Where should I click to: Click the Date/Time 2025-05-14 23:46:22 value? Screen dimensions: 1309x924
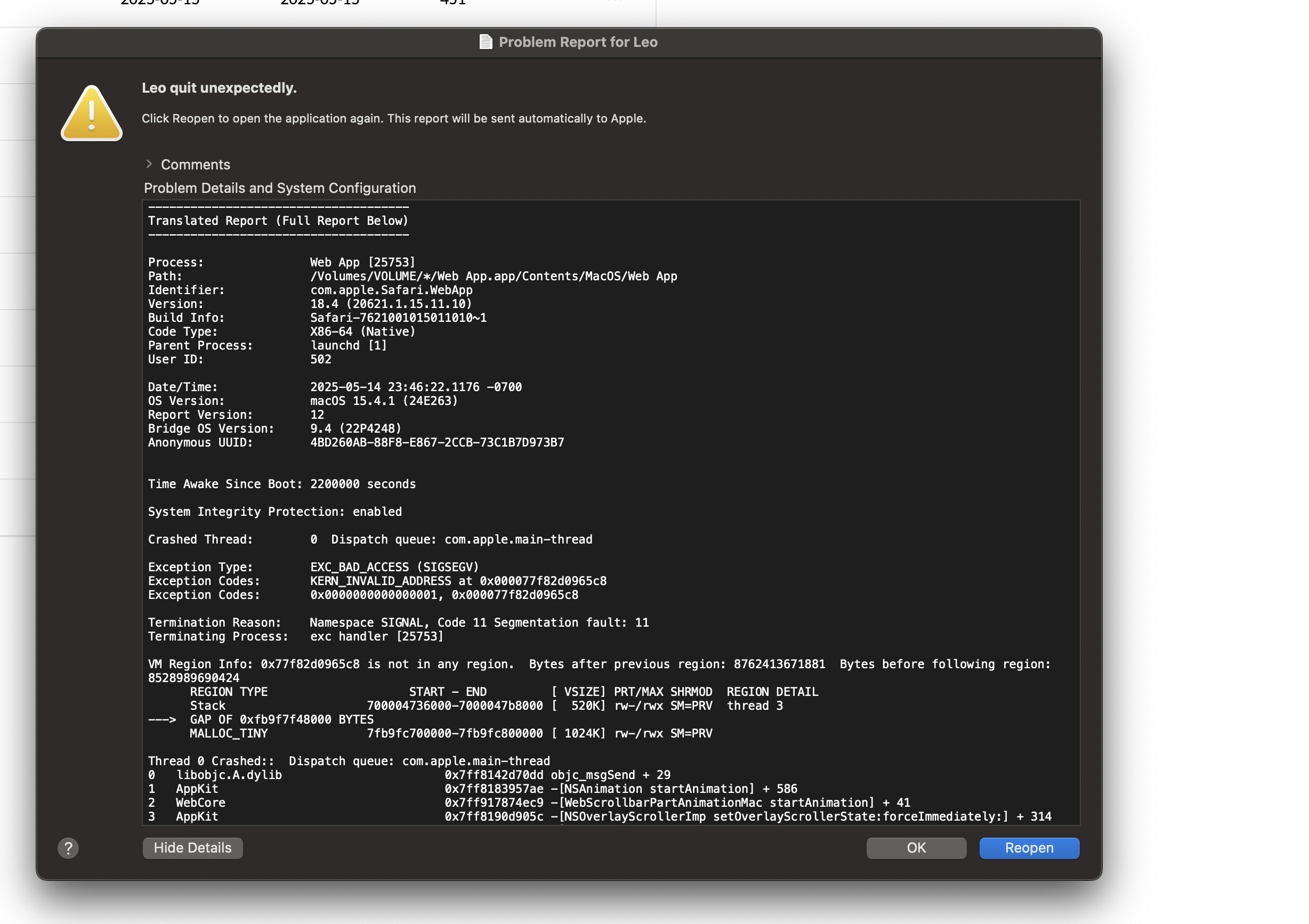pos(416,387)
